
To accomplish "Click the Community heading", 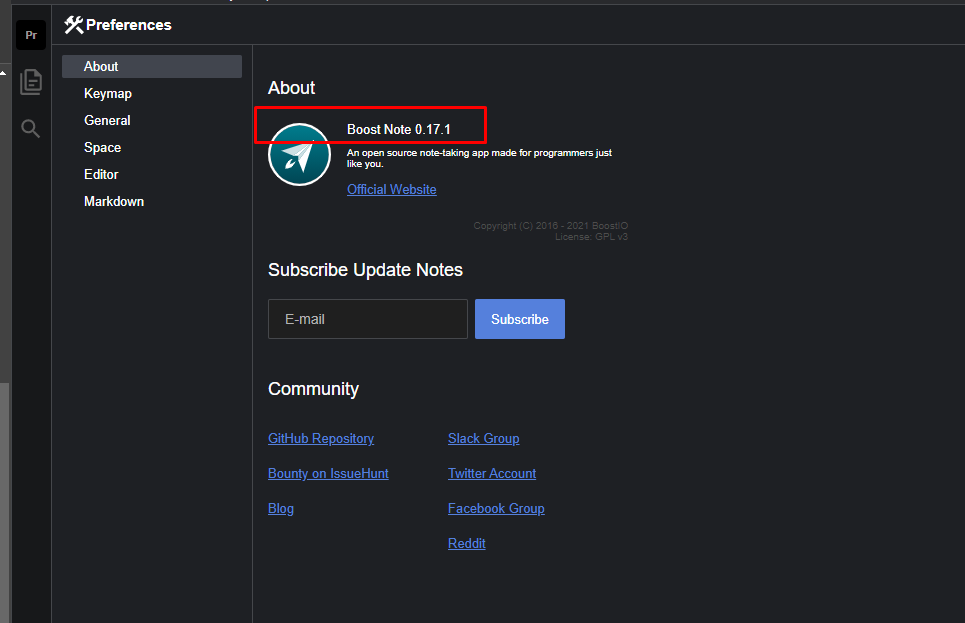I will point(313,389).
